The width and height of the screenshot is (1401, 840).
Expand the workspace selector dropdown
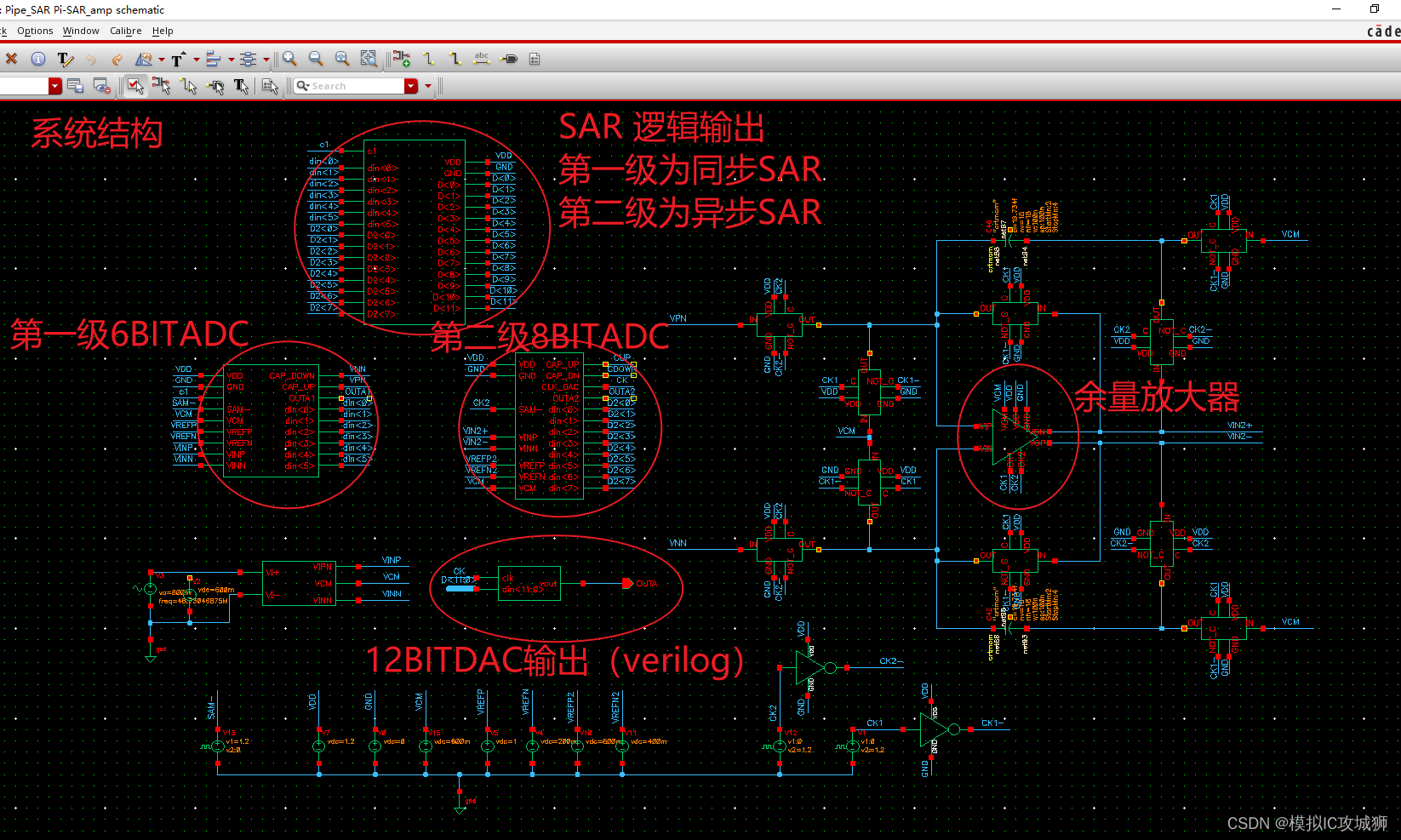pyautogui.click(x=54, y=85)
